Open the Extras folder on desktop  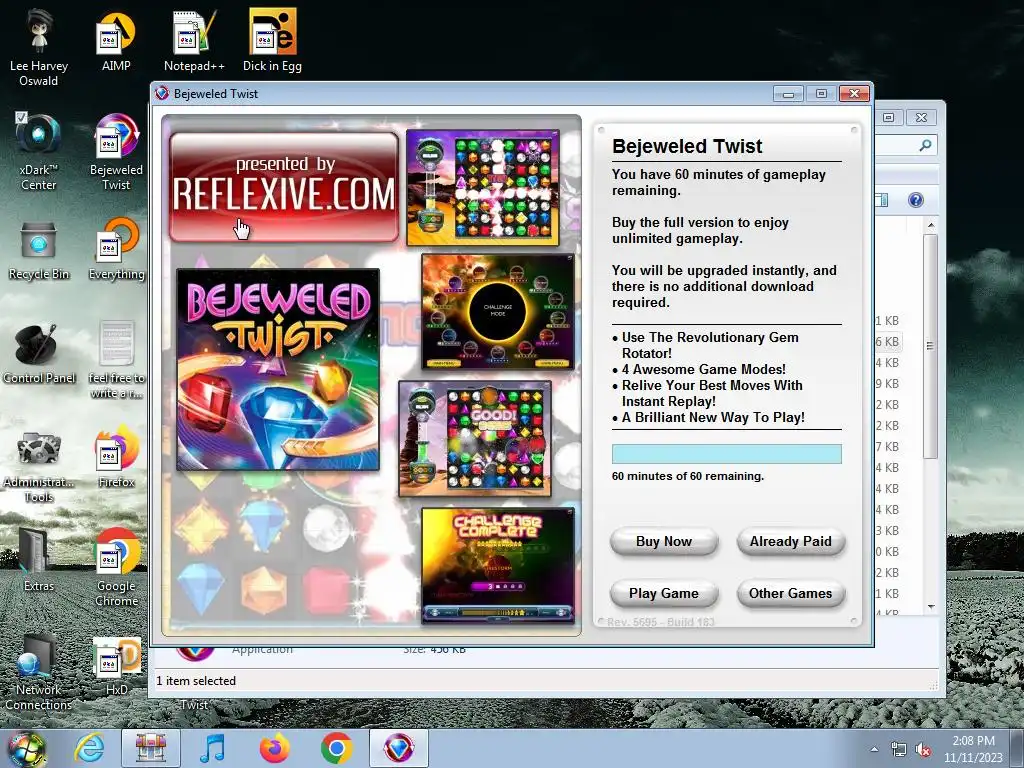click(39, 562)
